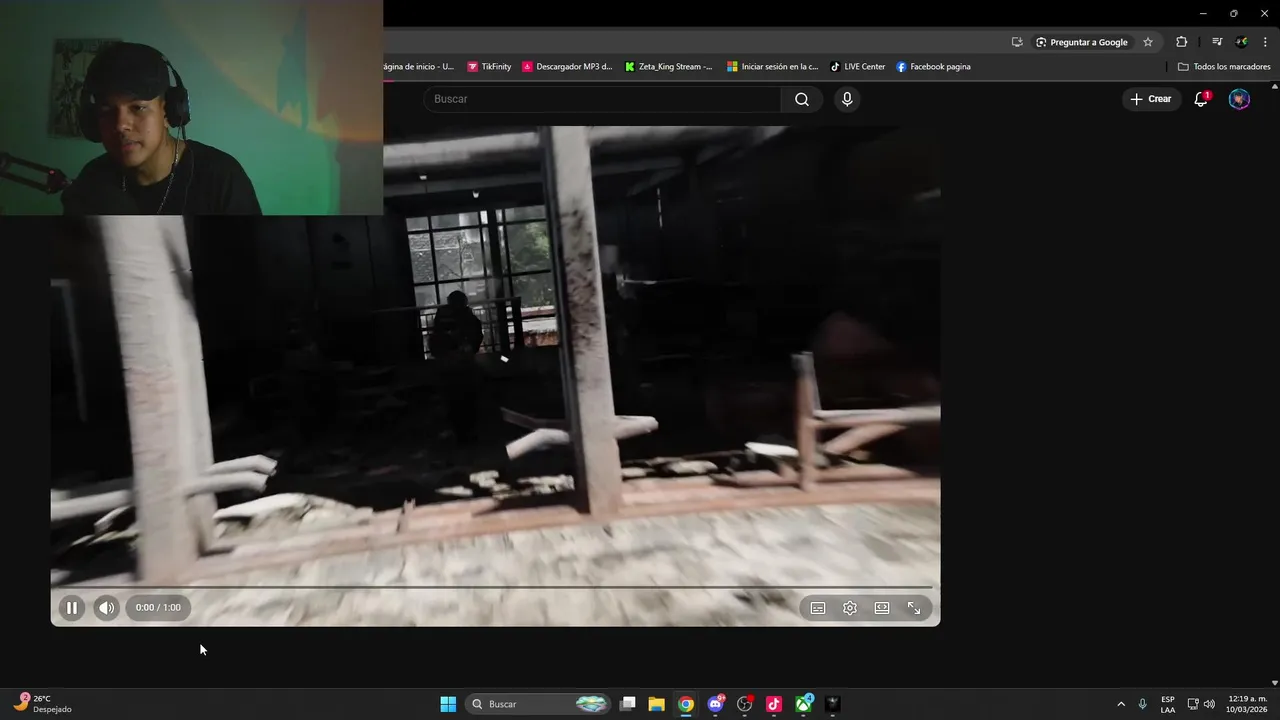Open the Iniciar sesión en la c... bookmark

772,67
